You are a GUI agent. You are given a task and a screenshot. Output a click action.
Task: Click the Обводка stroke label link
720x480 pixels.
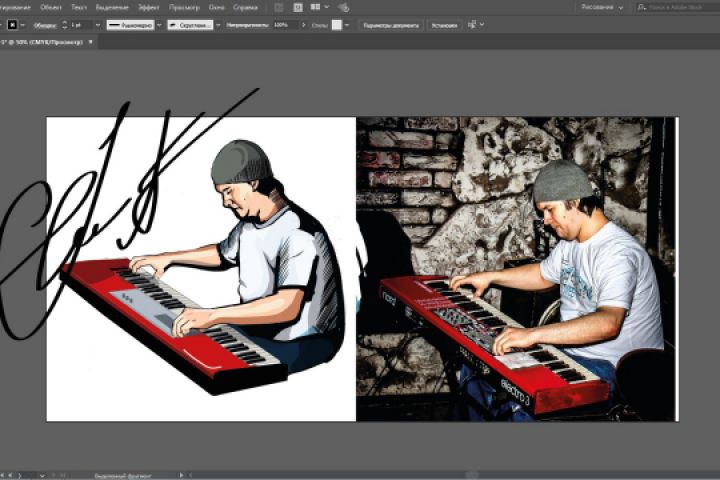click(x=45, y=25)
